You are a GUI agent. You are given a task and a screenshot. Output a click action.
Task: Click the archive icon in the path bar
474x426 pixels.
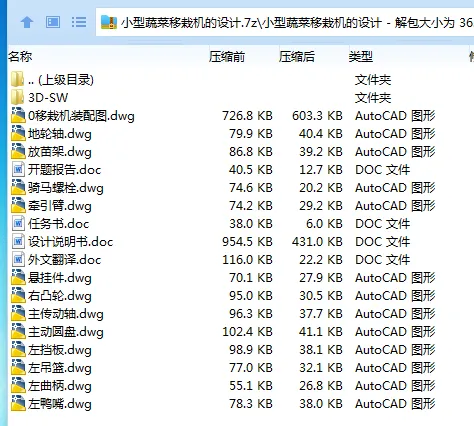tap(109, 23)
